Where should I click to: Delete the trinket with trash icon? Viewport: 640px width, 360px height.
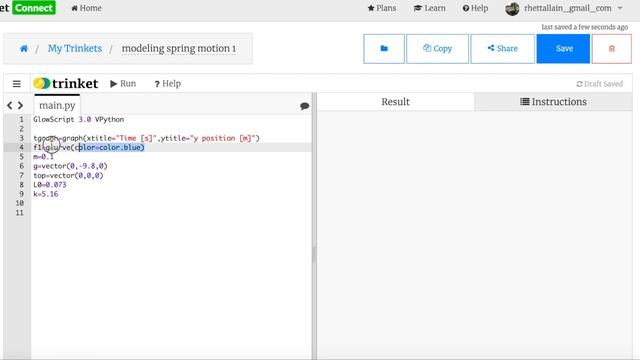(x=611, y=49)
